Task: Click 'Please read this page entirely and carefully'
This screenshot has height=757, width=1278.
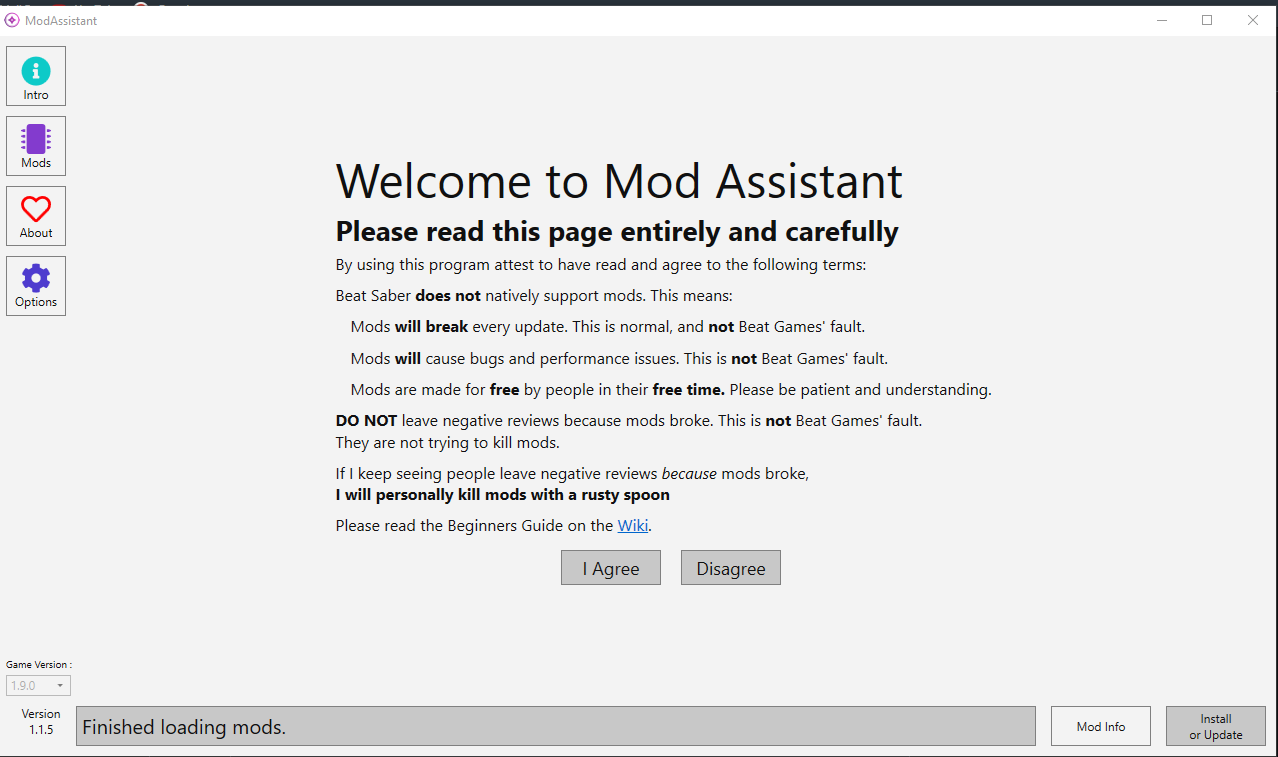Action: [617, 232]
